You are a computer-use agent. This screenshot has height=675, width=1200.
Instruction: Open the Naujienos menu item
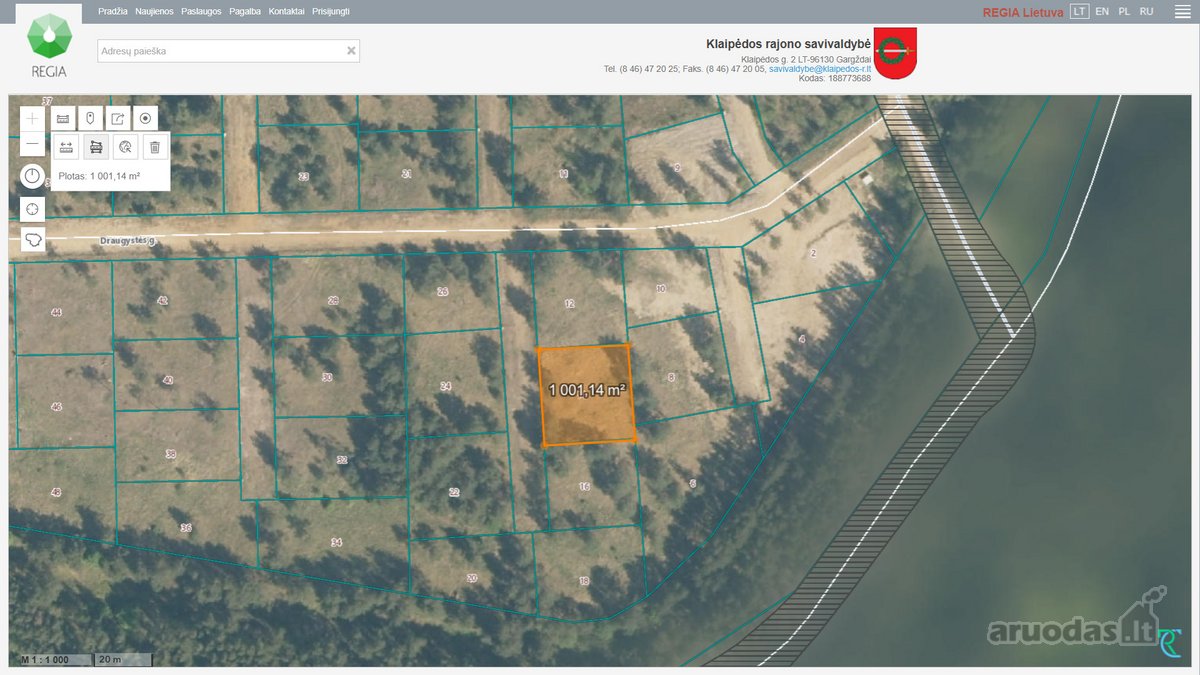tap(154, 11)
